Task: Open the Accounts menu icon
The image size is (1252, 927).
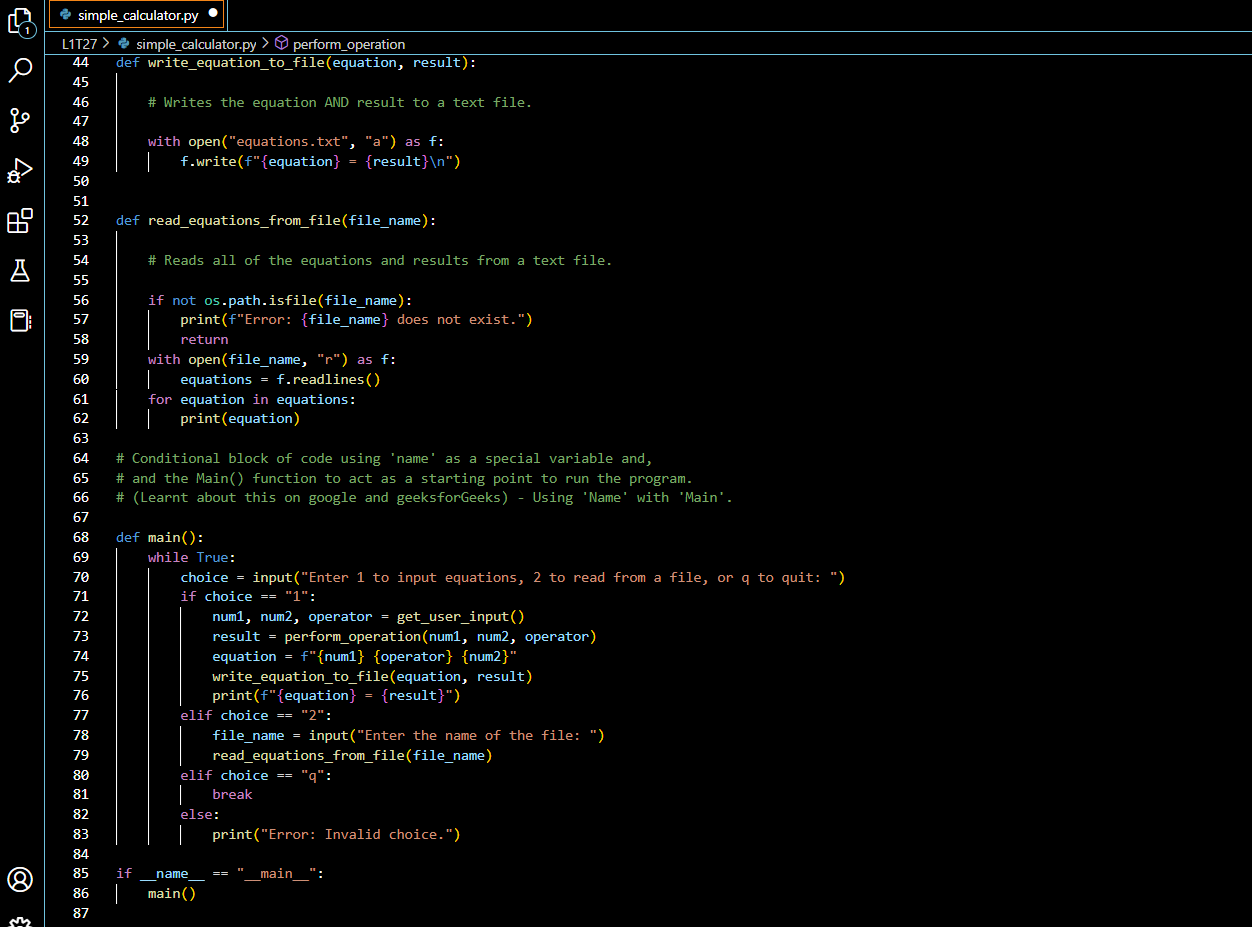Action: (x=20, y=879)
